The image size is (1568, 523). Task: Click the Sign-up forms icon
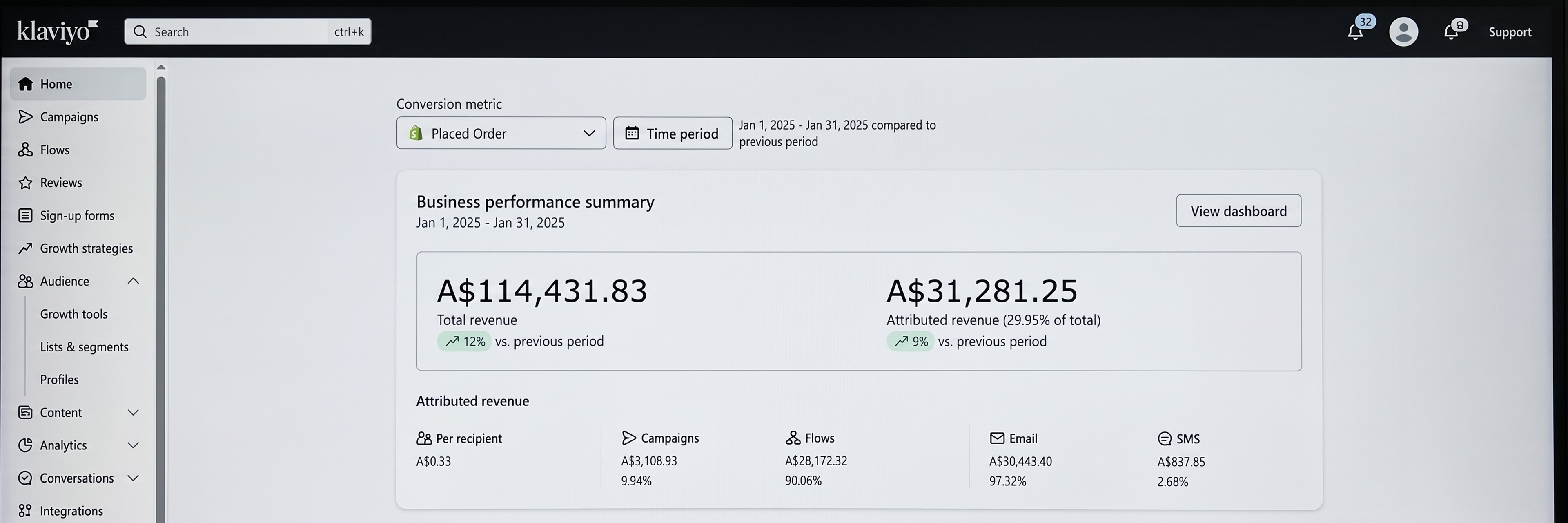point(25,215)
